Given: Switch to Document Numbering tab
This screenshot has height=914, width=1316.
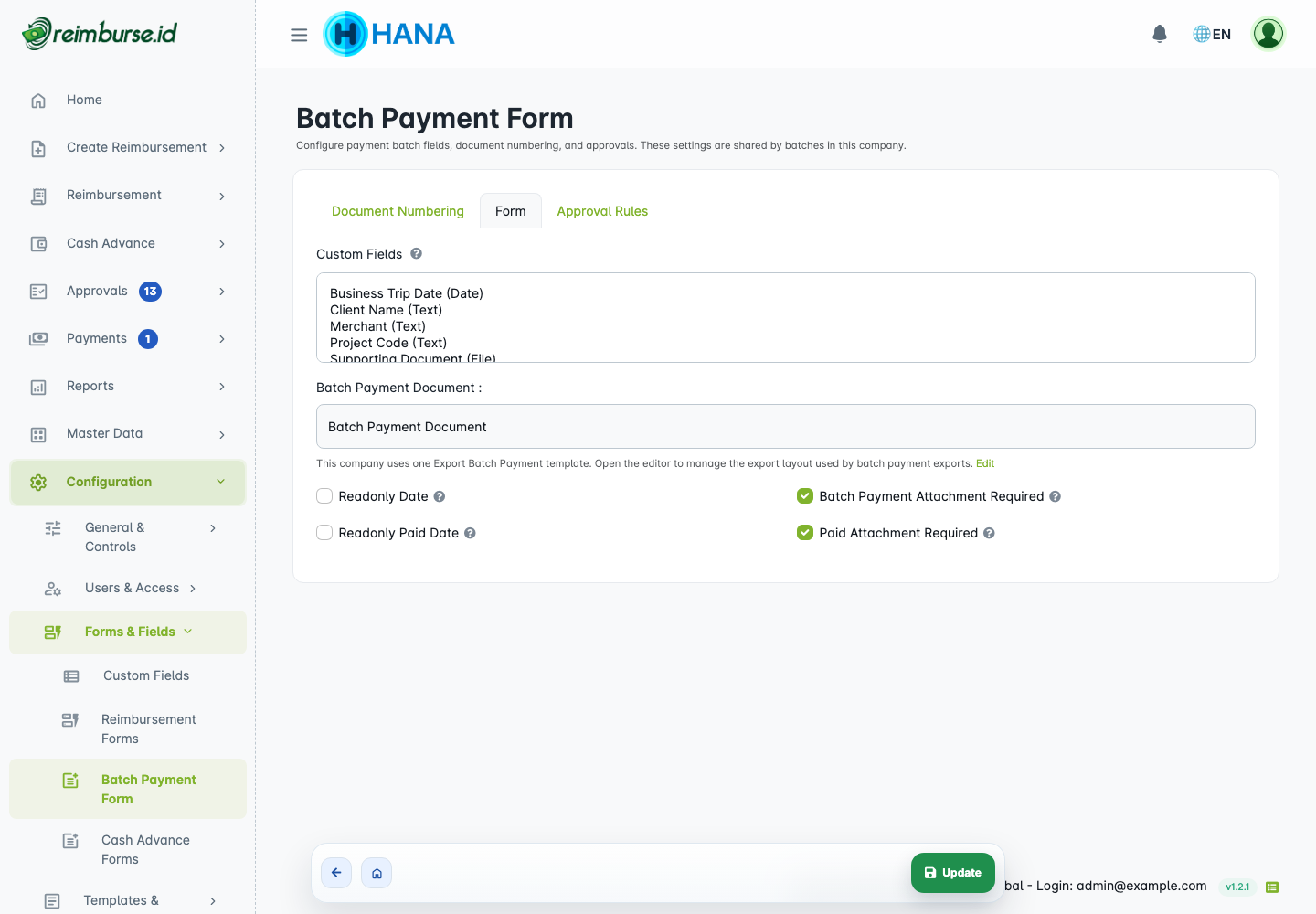Looking at the screenshot, I should [x=398, y=211].
